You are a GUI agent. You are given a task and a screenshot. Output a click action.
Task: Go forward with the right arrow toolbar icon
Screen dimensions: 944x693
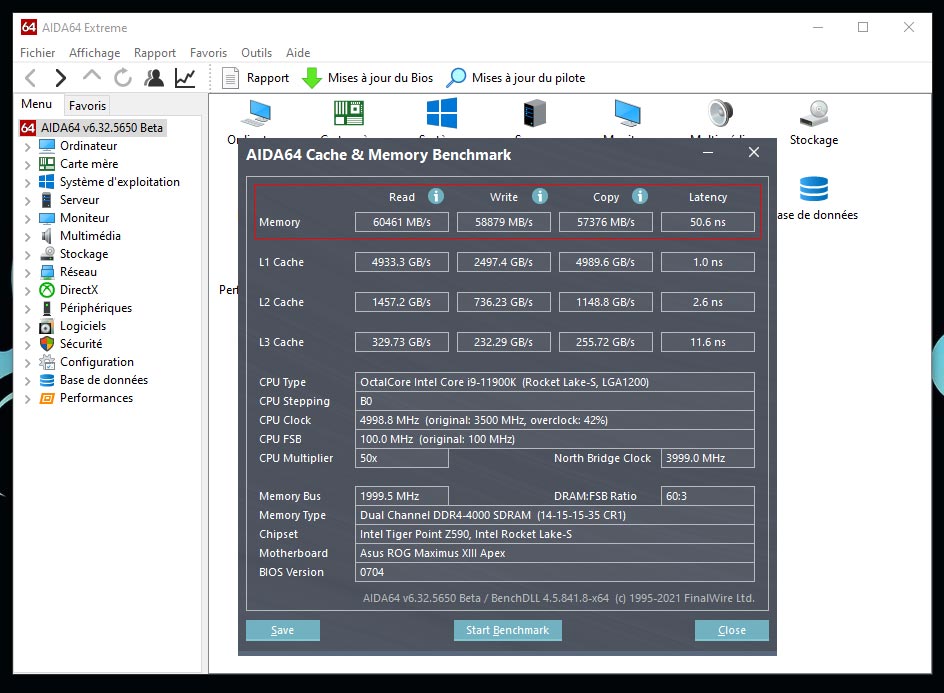point(60,78)
